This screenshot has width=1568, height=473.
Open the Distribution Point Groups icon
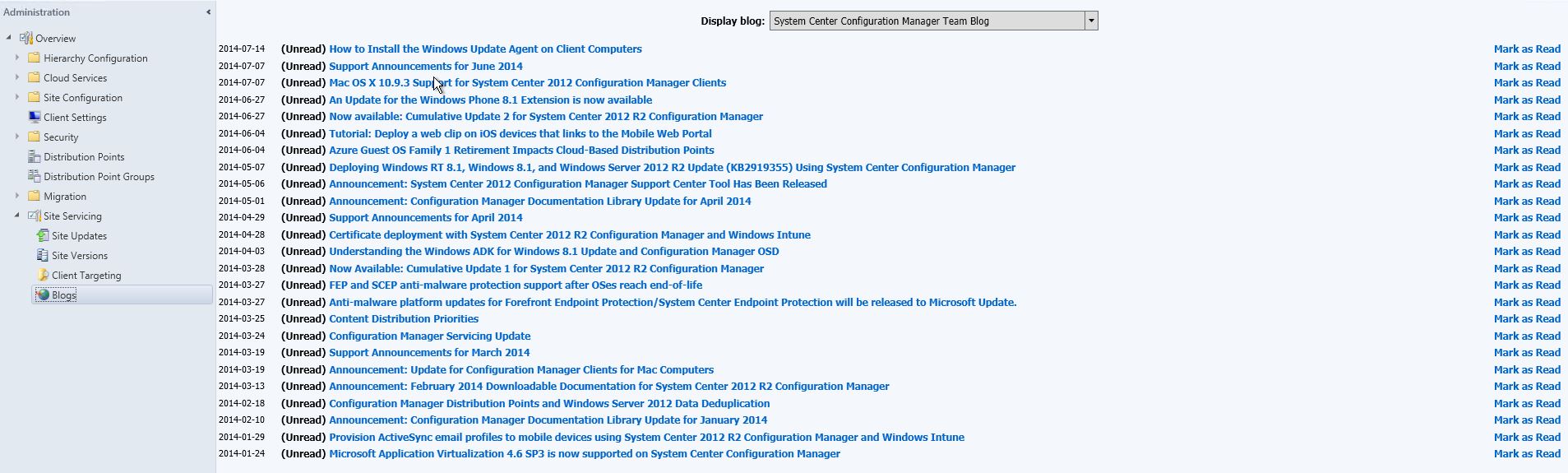pyautogui.click(x=35, y=176)
